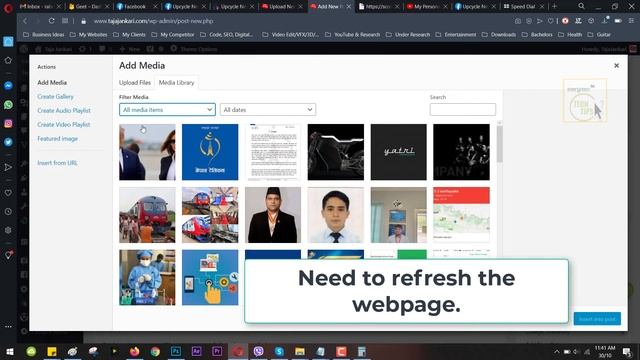Open WhatsApp in the Opera sidebar
The image size is (640, 360).
click(x=8, y=104)
